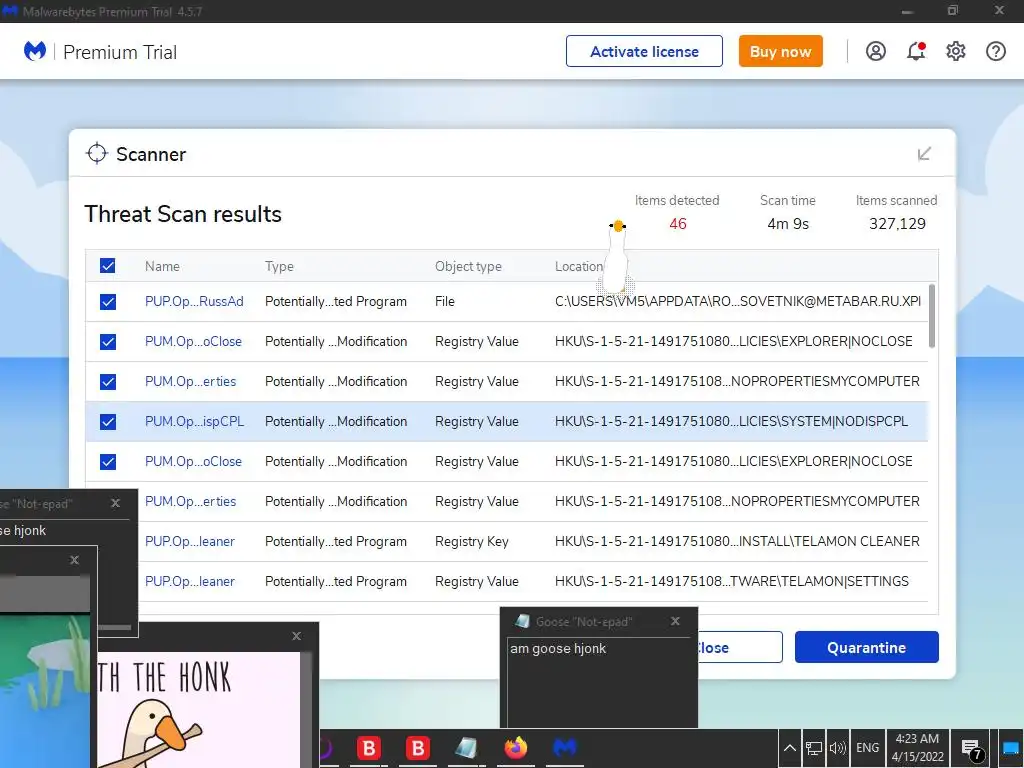The width and height of the screenshot is (1024, 768).
Task: Click the Scanner crosshair icon
Action: pyautogui.click(x=97, y=153)
